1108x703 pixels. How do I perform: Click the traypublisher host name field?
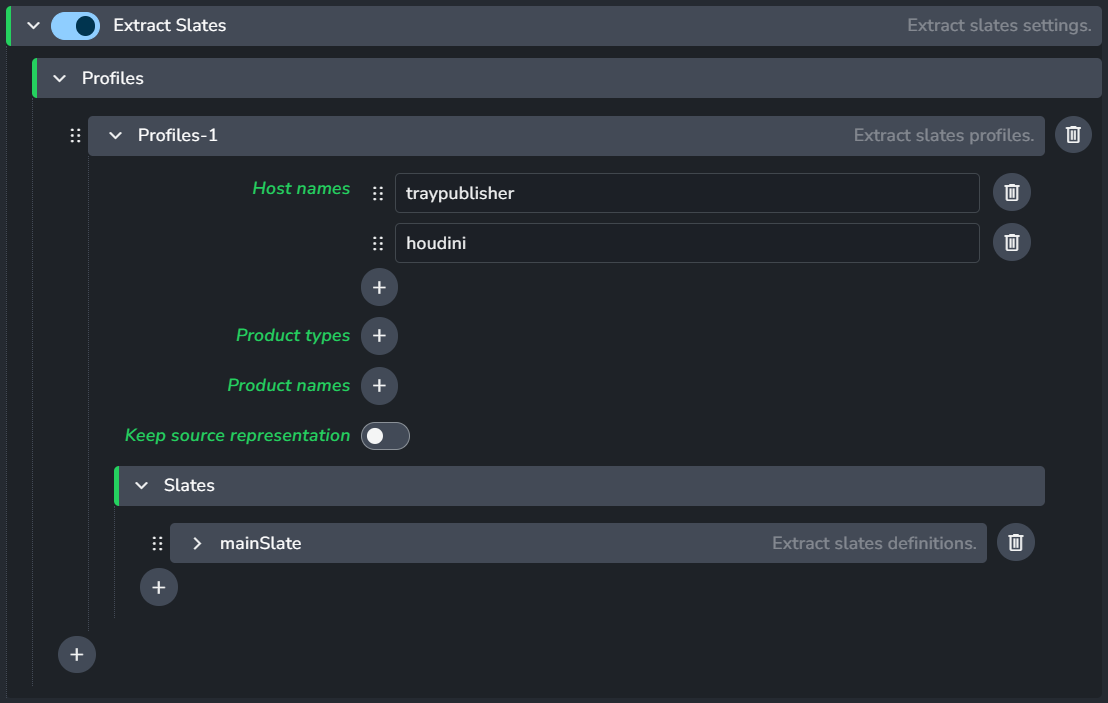click(686, 193)
